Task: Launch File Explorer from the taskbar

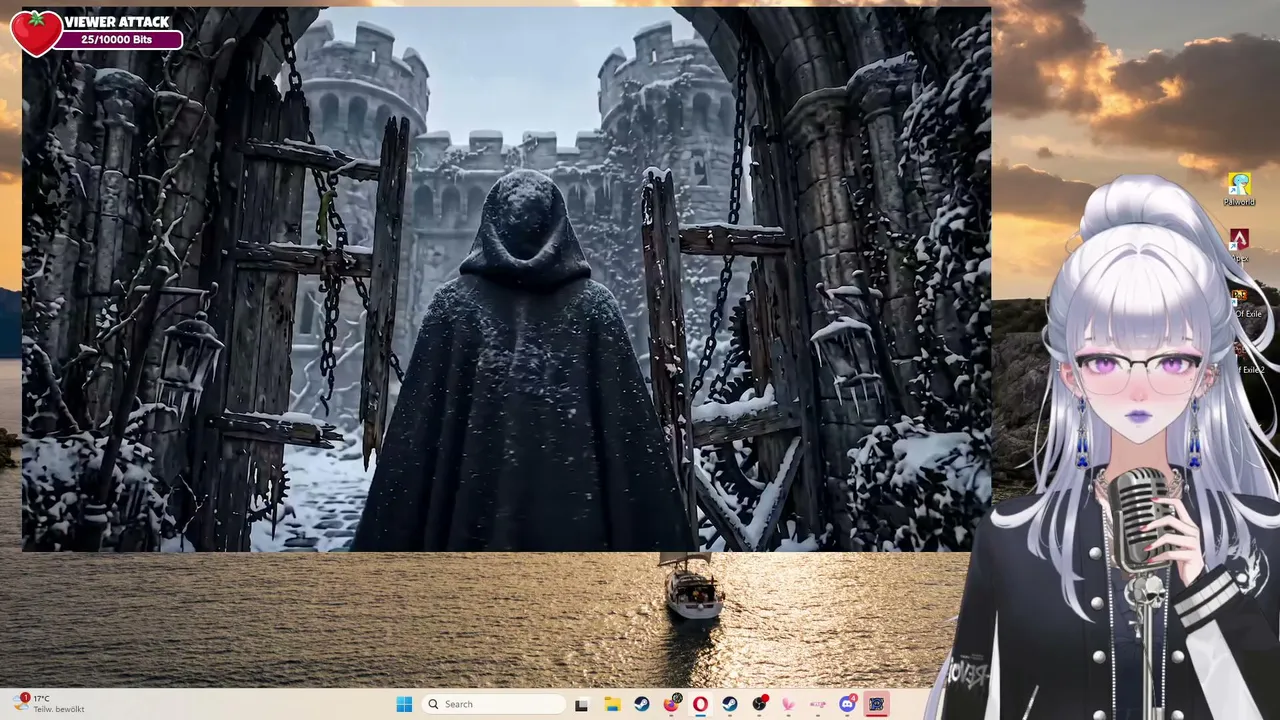Action: [x=612, y=704]
